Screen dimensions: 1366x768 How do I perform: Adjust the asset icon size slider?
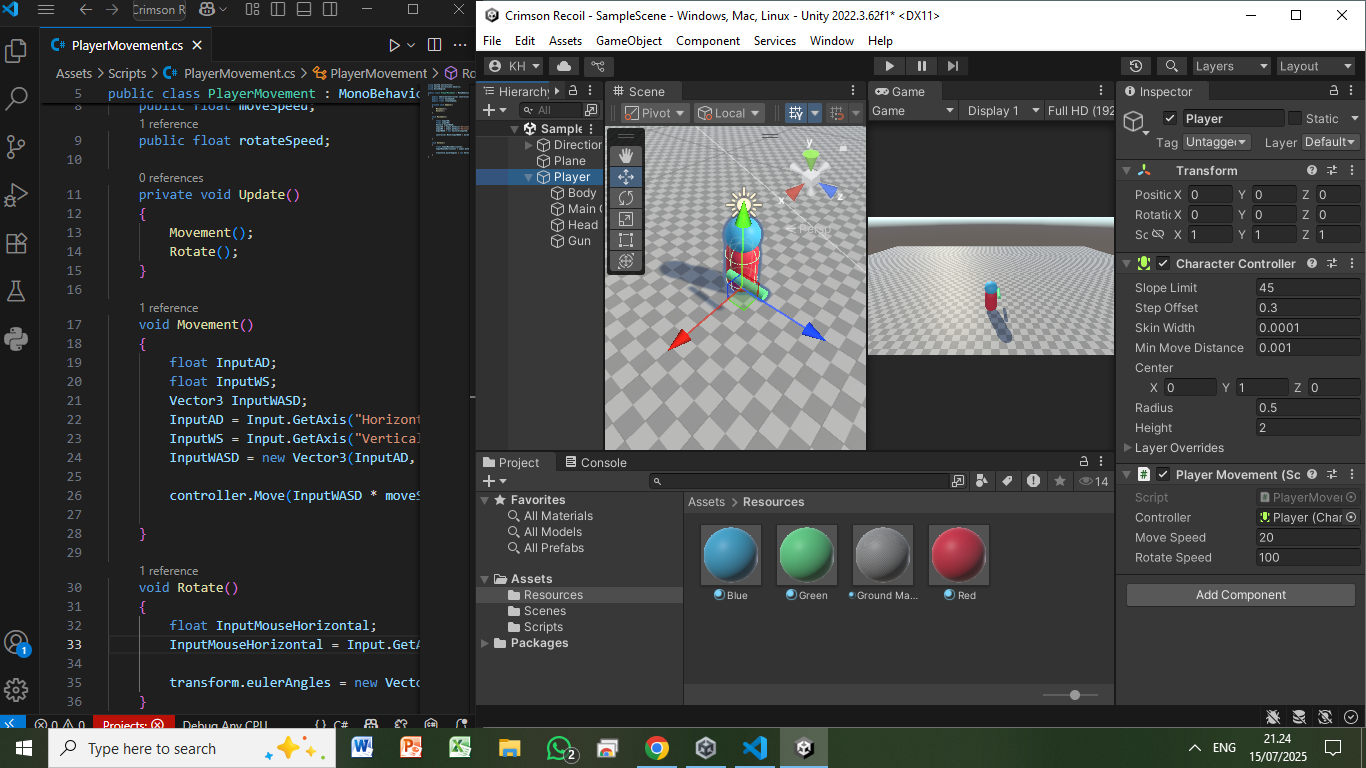pos(1075,695)
